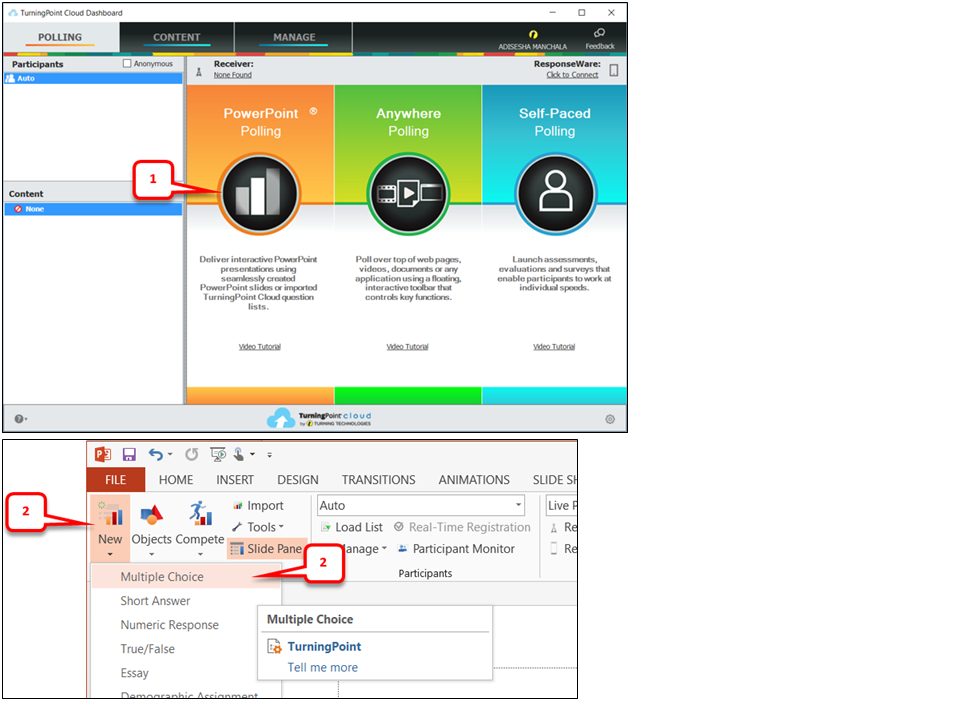Expand the Objects dropdown arrow
Viewport: 960px width, 701px height.
(x=151, y=555)
